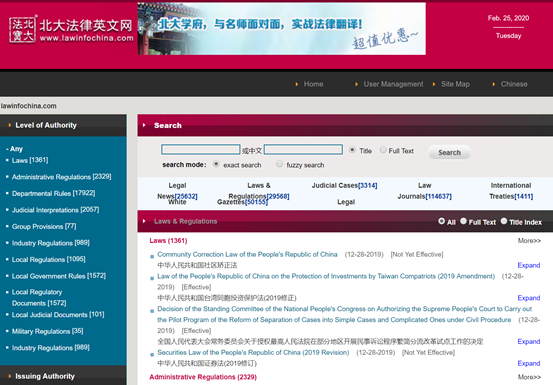The image size is (553, 385).
Task: Open Law Journals [114637] category
Action: coord(425,191)
